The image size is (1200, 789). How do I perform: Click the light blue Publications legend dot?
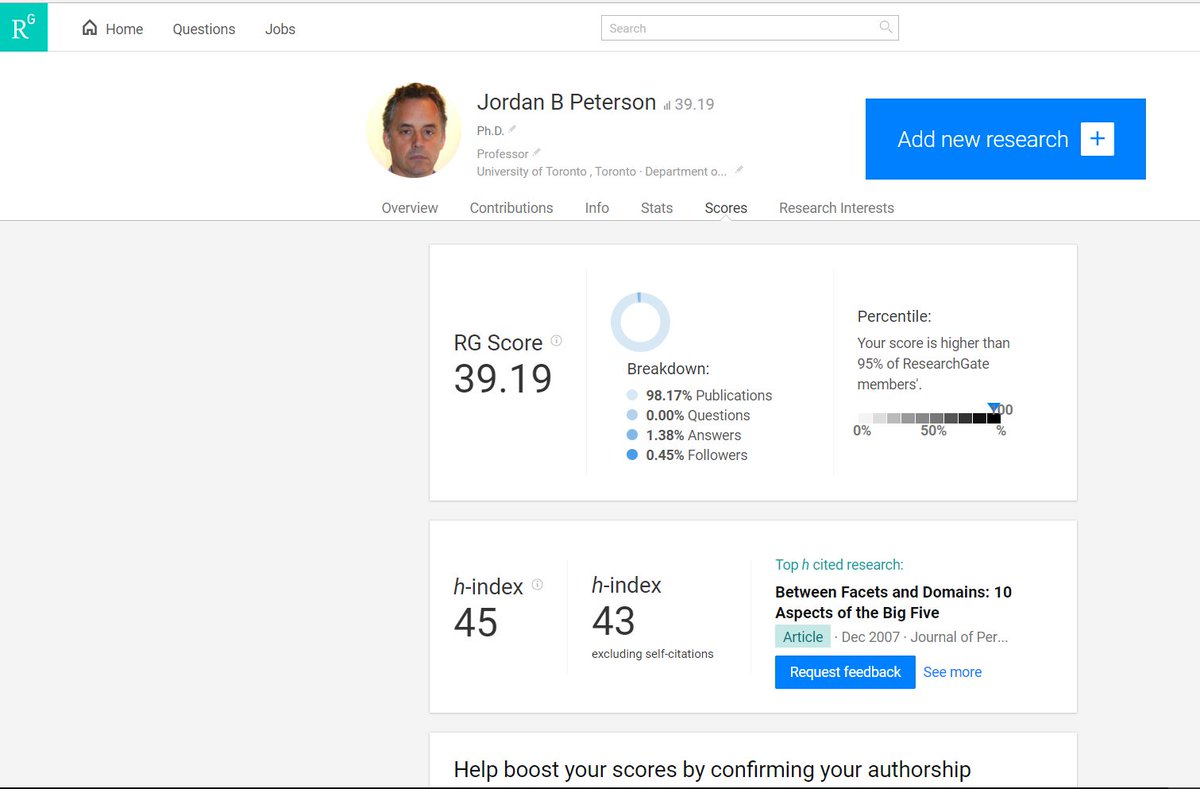632,395
